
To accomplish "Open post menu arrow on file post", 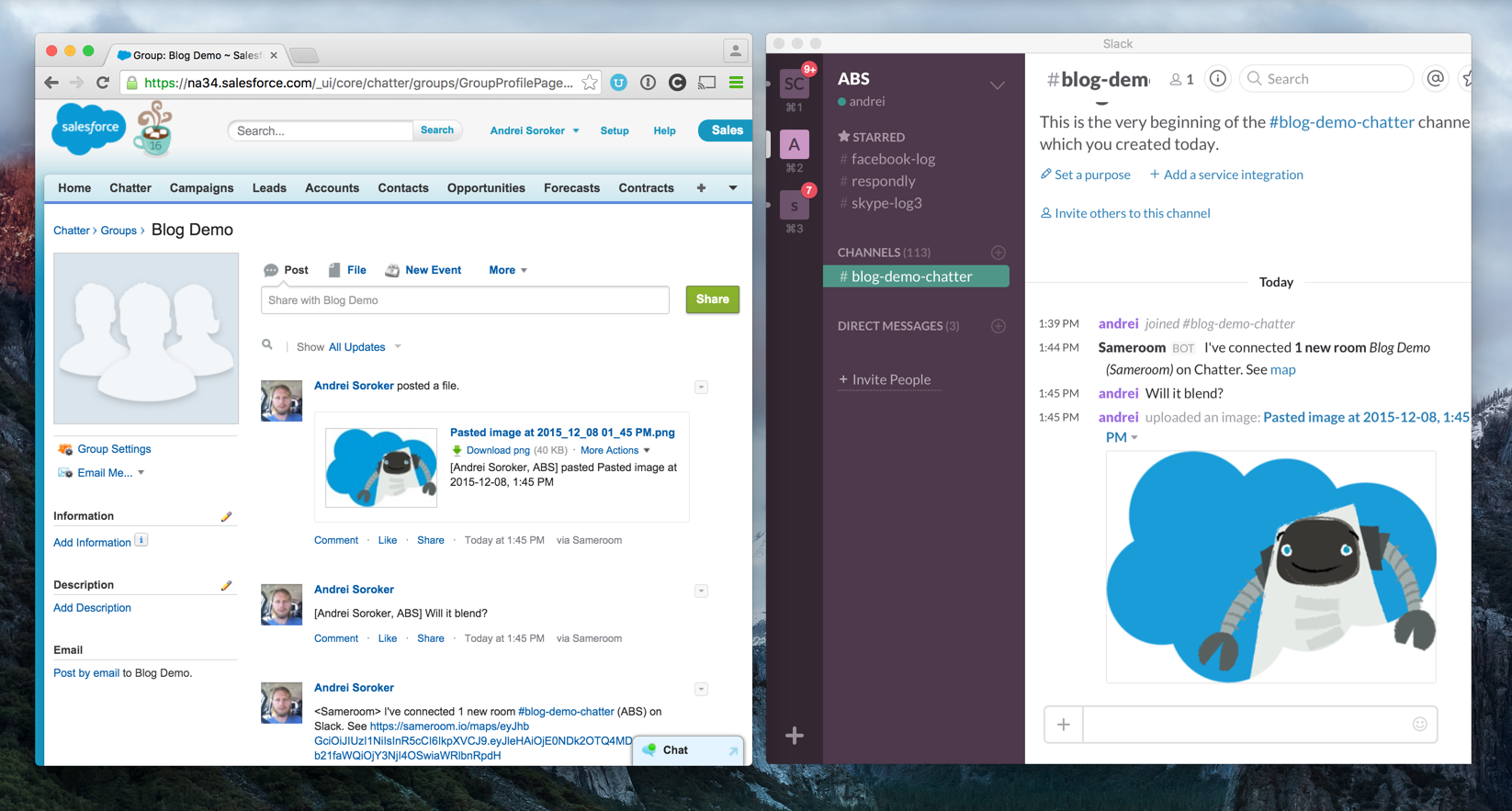I will pyautogui.click(x=701, y=387).
